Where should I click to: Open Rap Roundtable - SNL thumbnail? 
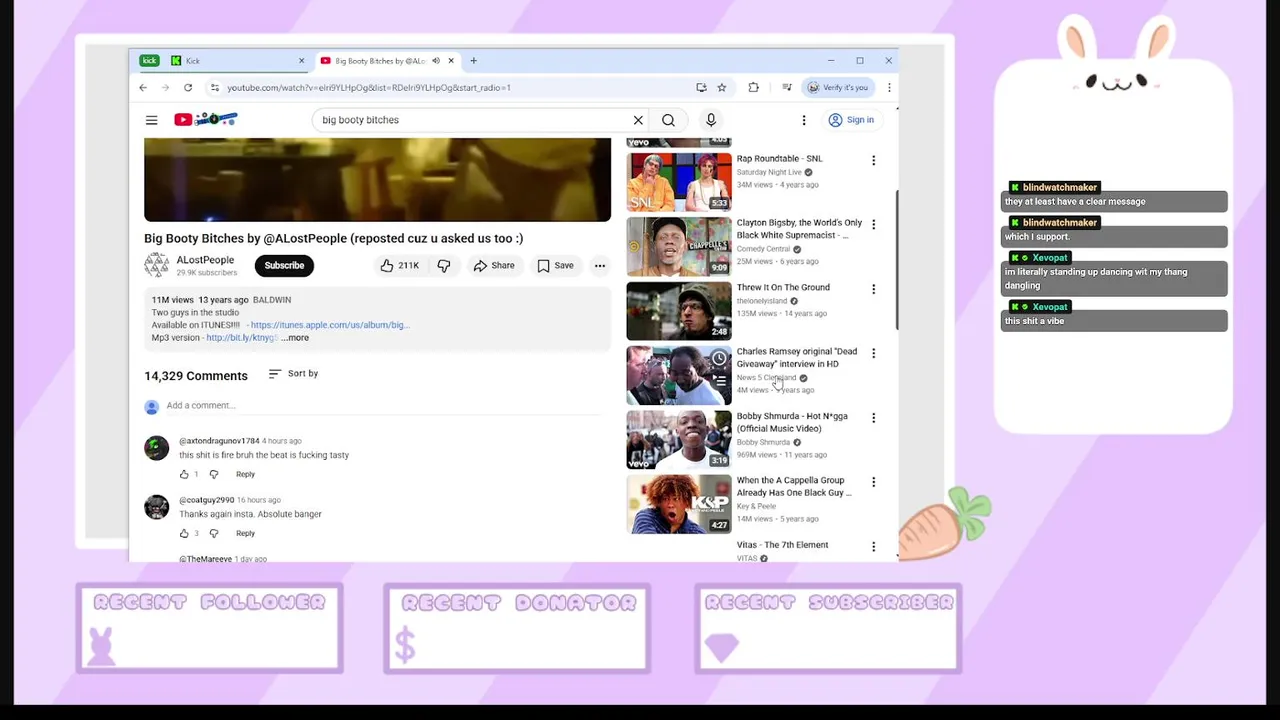[679, 182]
